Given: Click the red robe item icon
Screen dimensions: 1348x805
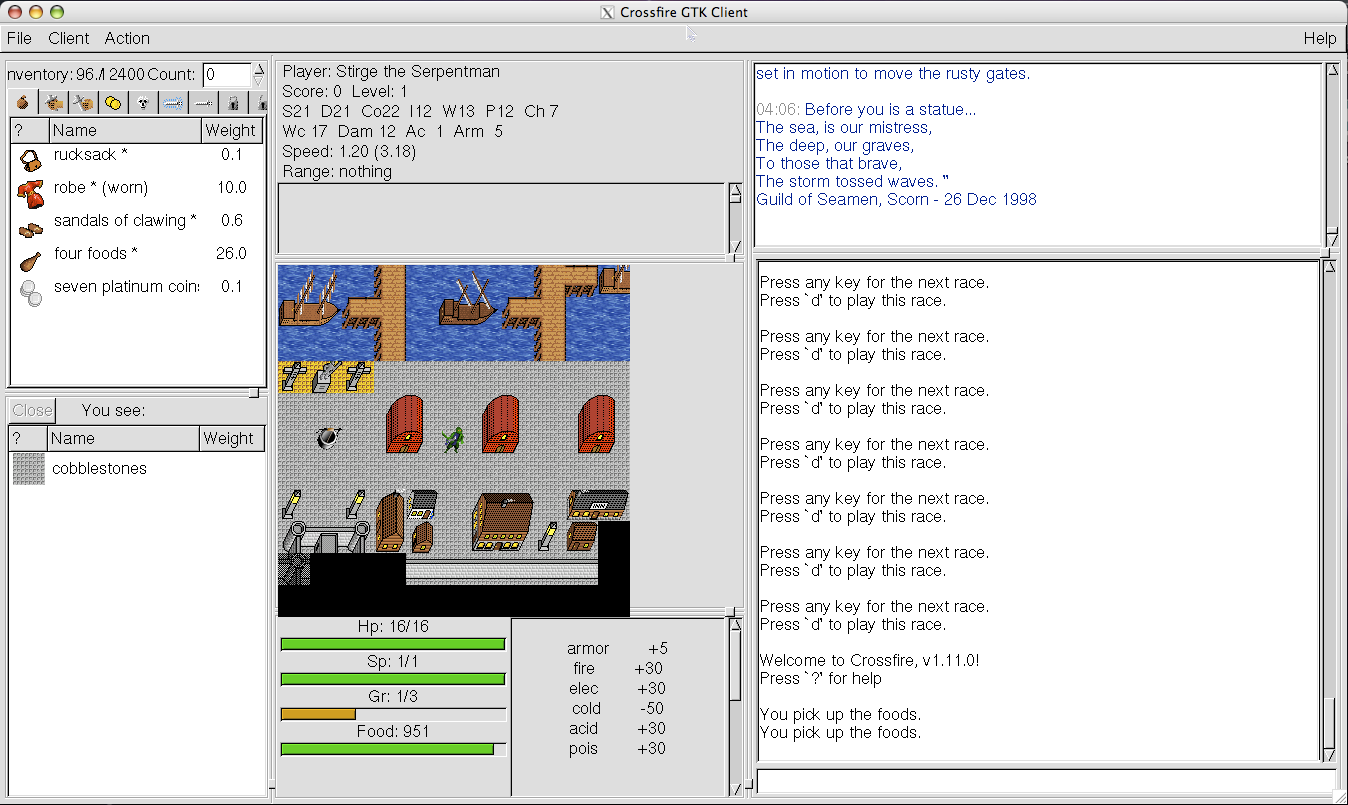Looking at the screenshot, I should pos(31,190).
